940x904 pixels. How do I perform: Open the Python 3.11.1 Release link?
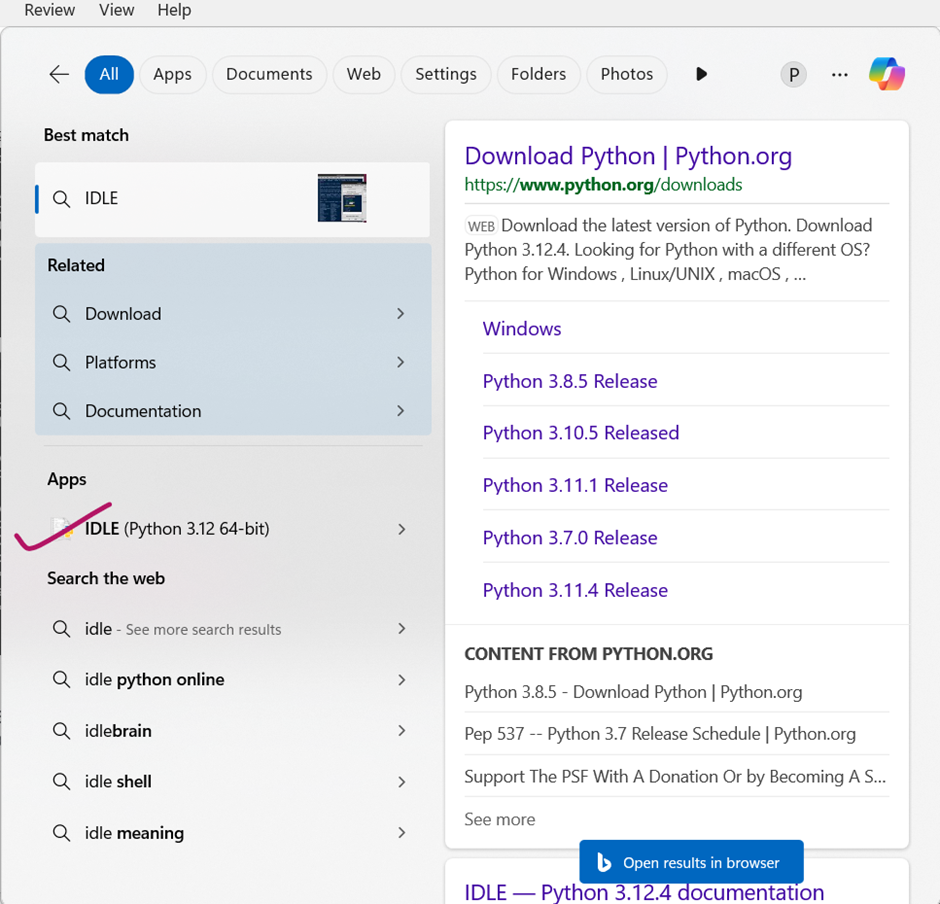pos(575,486)
